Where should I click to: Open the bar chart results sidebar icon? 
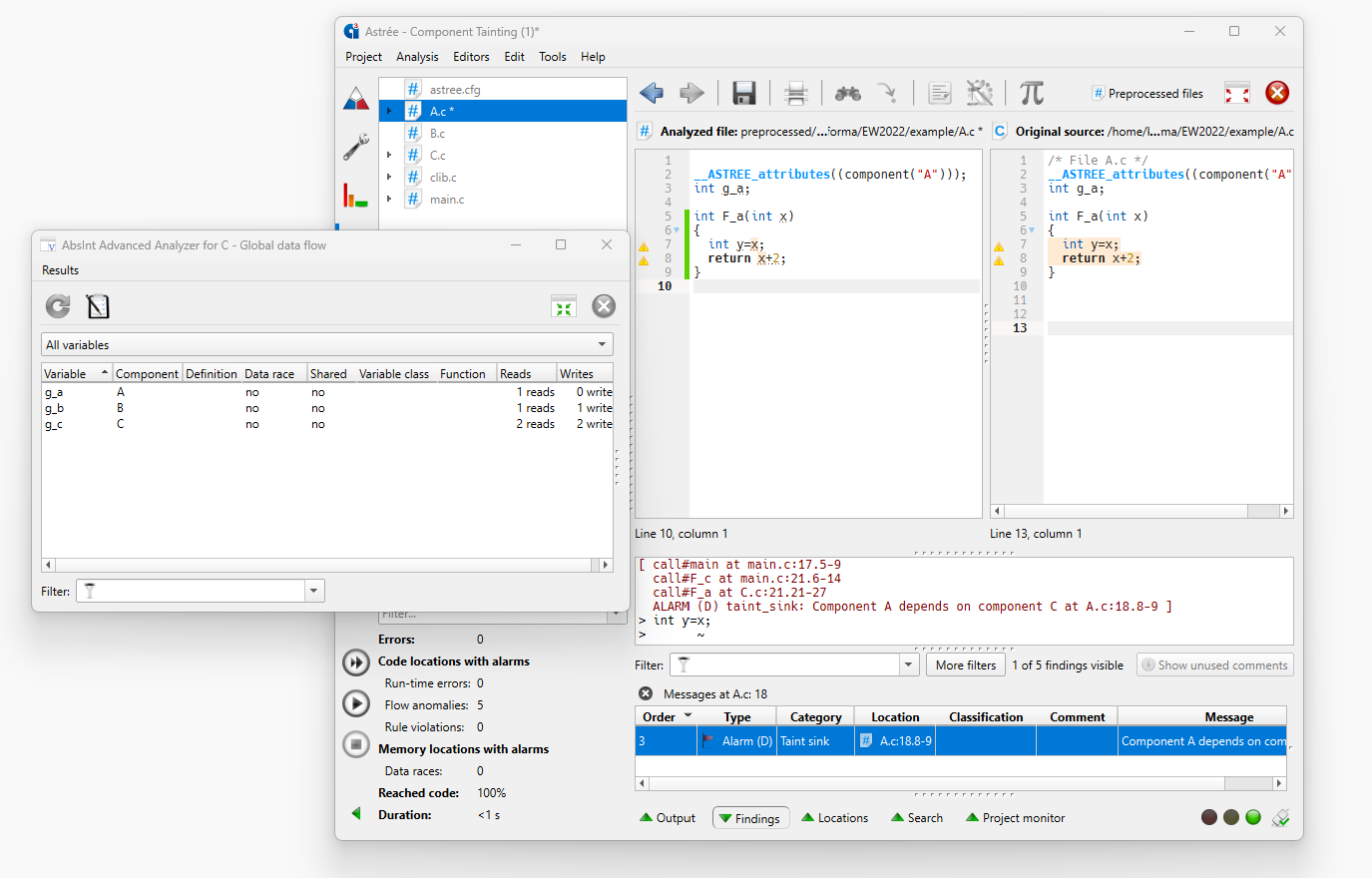355,195
